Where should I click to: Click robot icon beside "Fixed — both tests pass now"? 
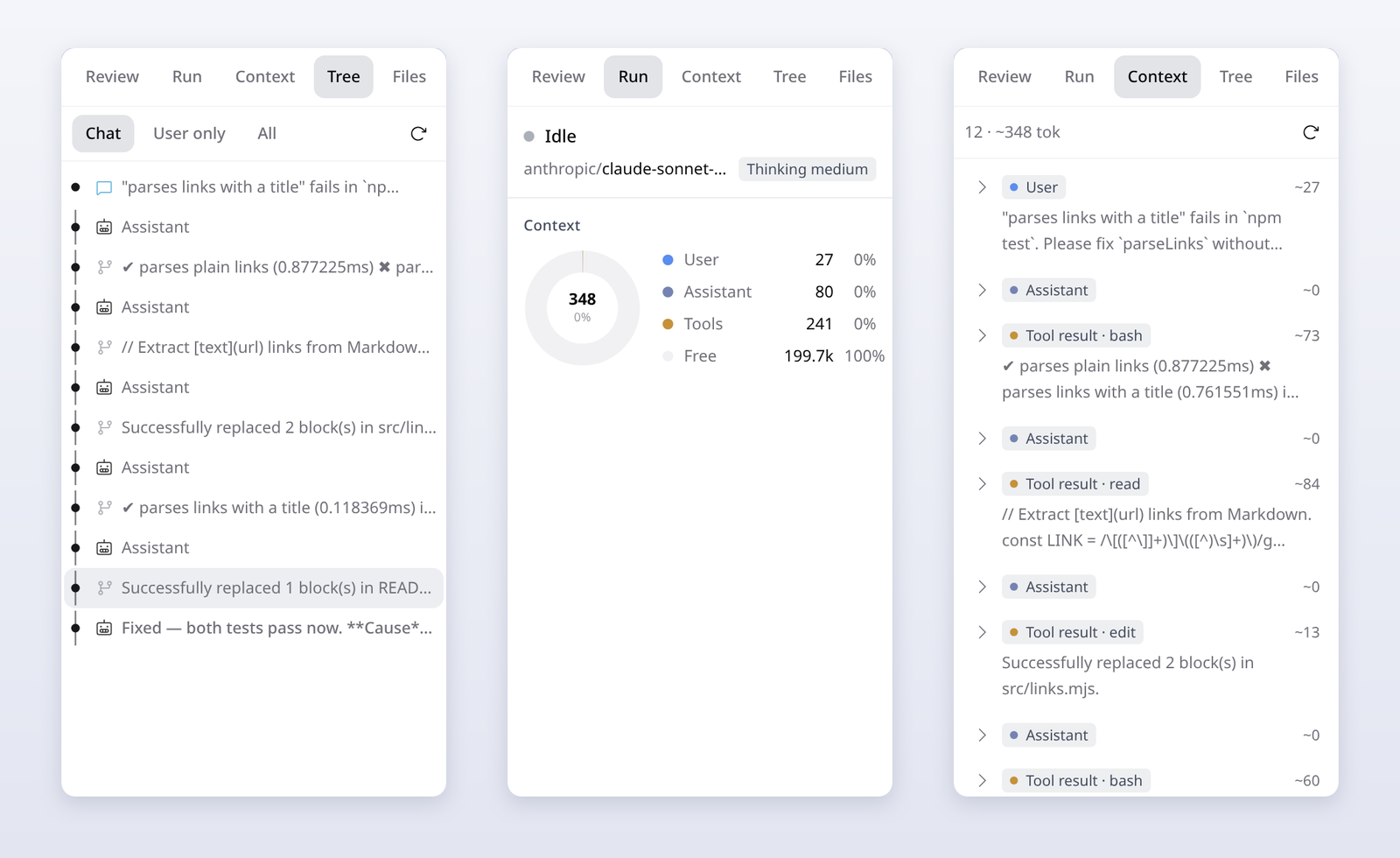point(104,628)
